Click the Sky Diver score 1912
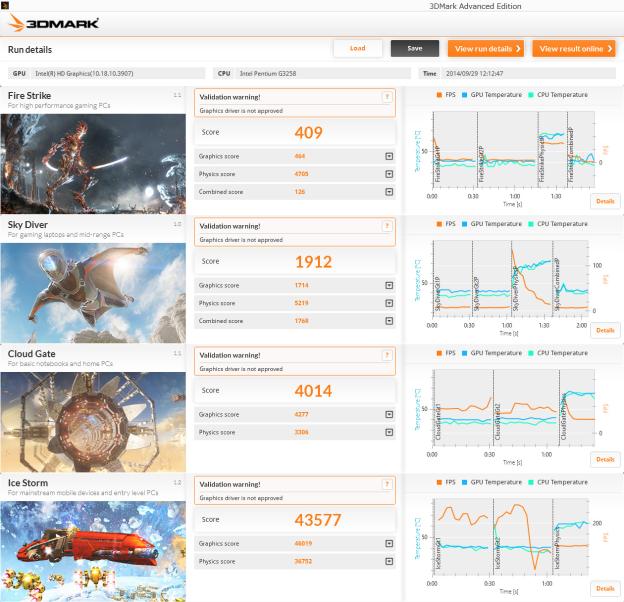The height and width of the screenshot is (602, 624). [x=313, y=262]
